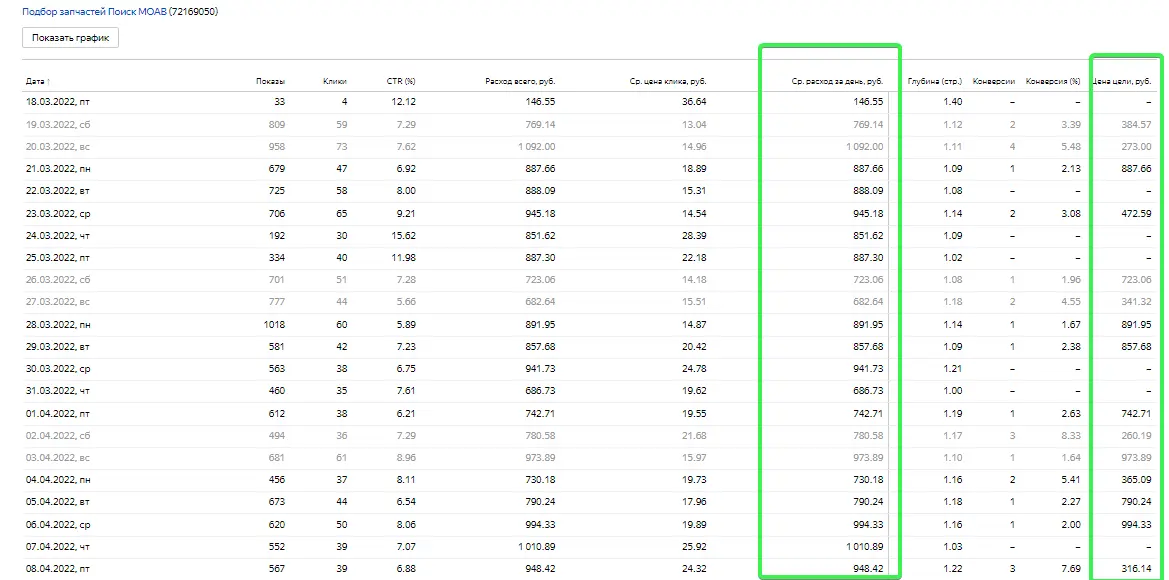The width and height of the screenshot is (1169, 580).
Task: Click the date cell 28.03.2022, пн
Action: (x=57, y=324)
